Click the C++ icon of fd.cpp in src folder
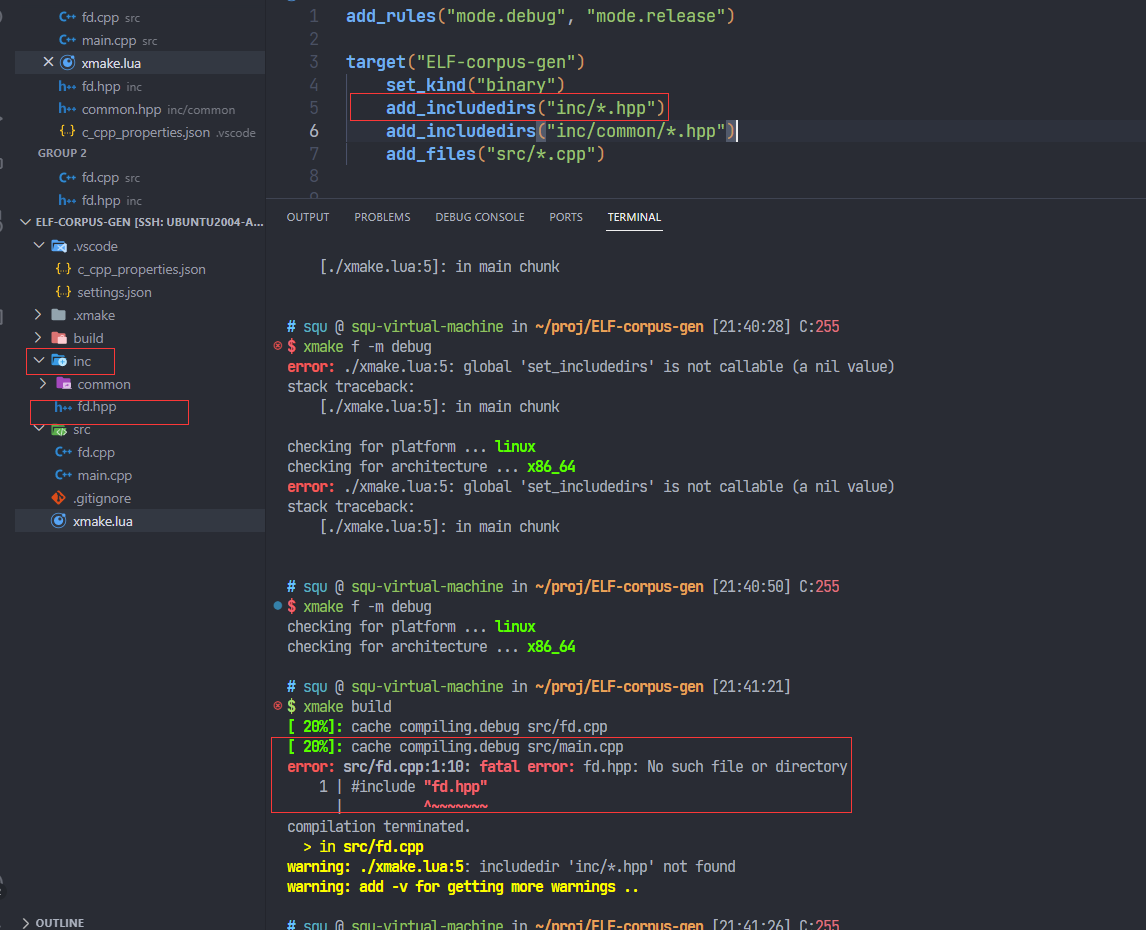The height and width of the screenshot is (930, 1146). pyautogui.click(x=64, y=452)
